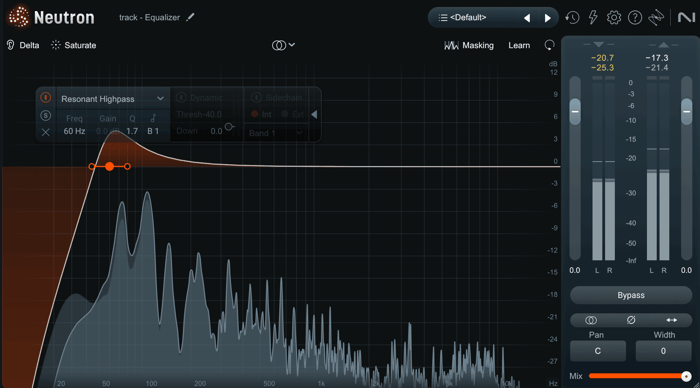The width and height of the screenshot is (700, 388).
Task: Click the input meter down-triangle icon
Action: (x=599, y=45)
